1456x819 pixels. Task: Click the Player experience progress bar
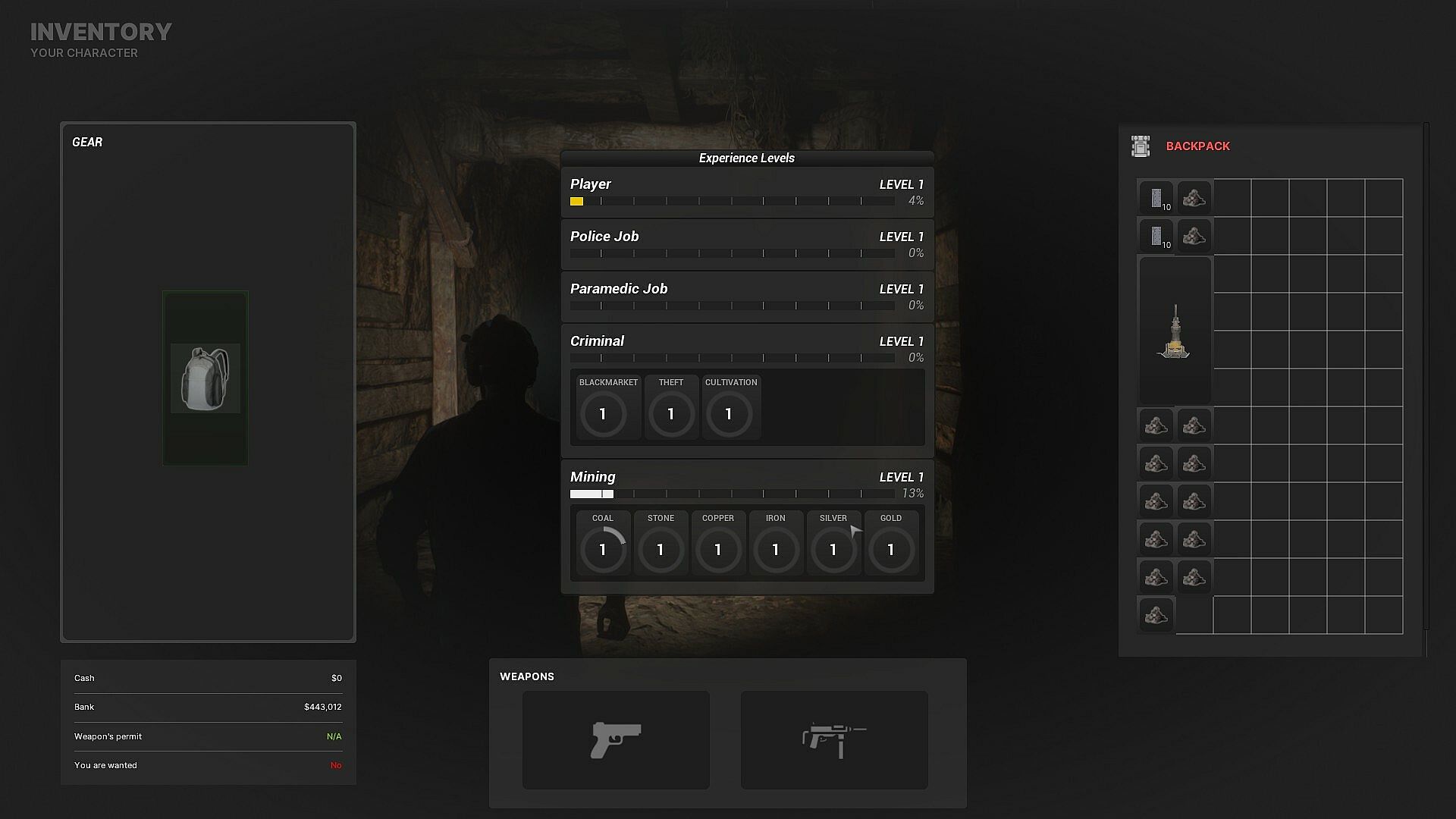(732, 202)
